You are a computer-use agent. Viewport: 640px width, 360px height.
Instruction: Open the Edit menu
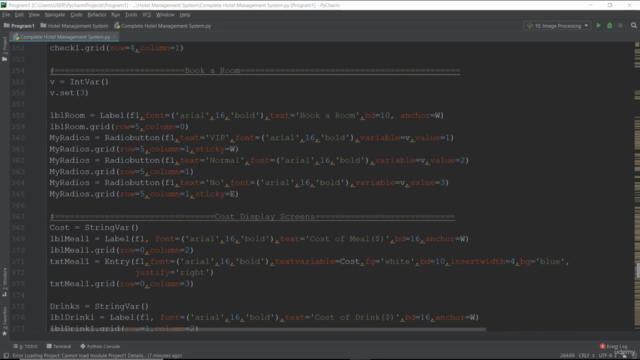19,15
